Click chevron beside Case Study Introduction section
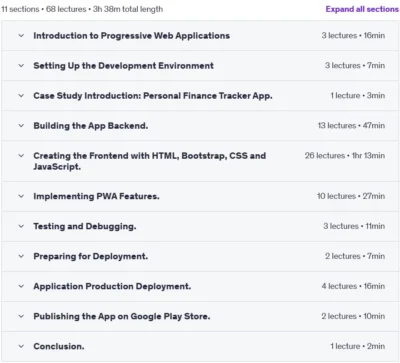 21,95
